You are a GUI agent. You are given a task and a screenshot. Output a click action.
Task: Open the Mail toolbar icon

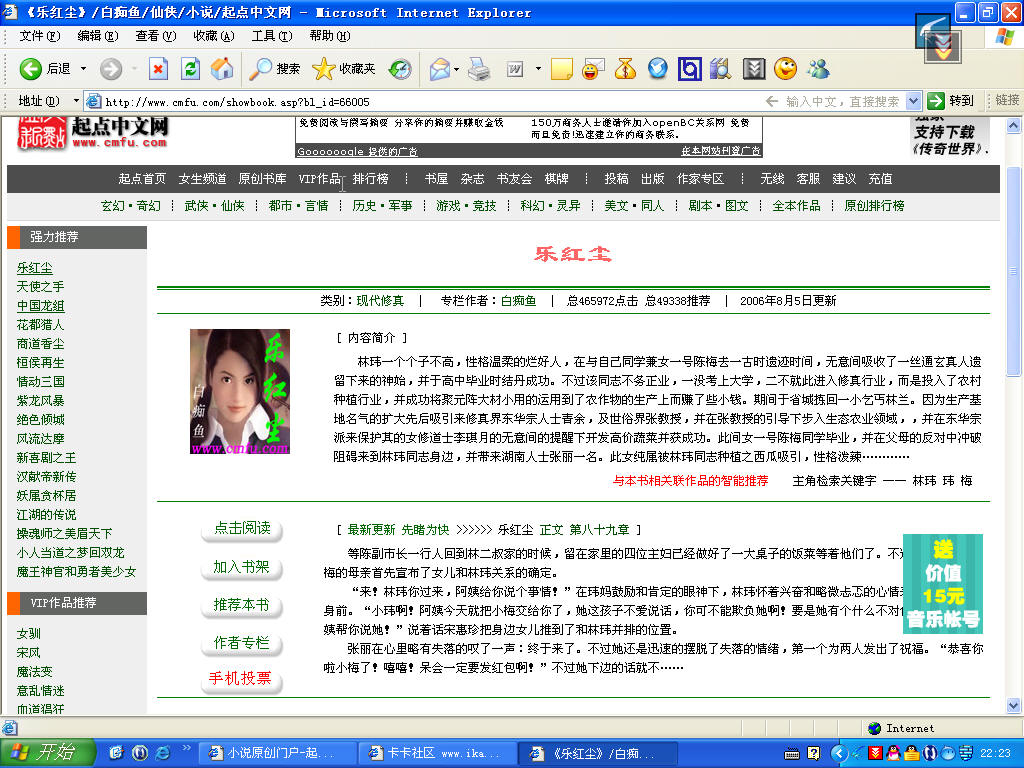point(440,69)
